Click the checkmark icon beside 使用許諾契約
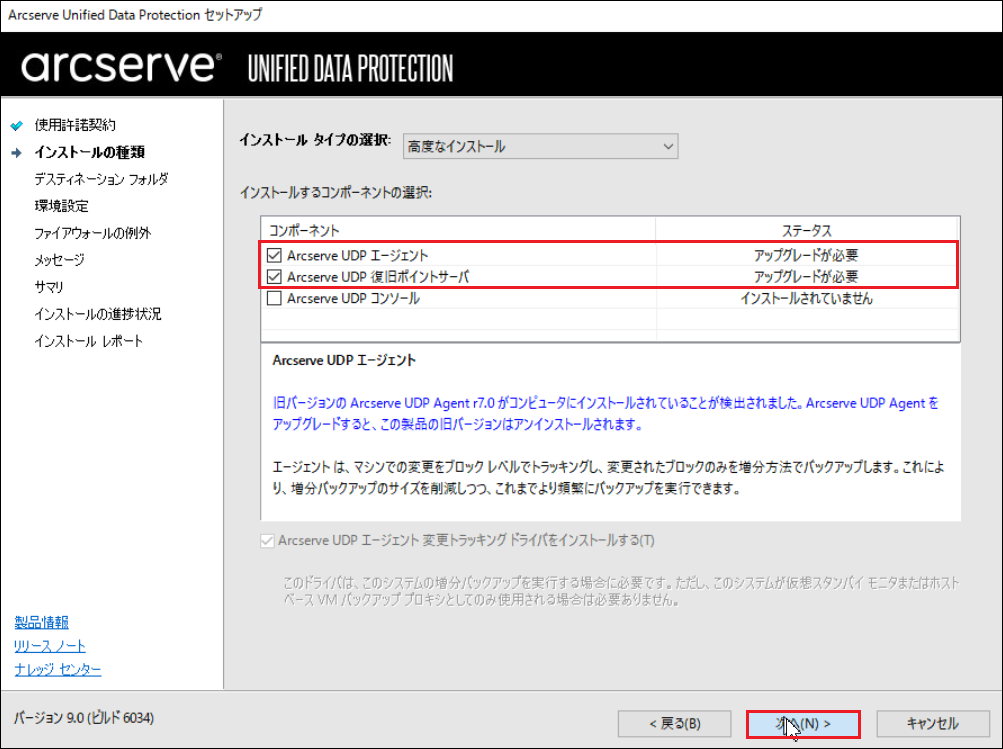The width and height of the screenshot is (1003, 749). pyautogui.click(x=17, y=125)
